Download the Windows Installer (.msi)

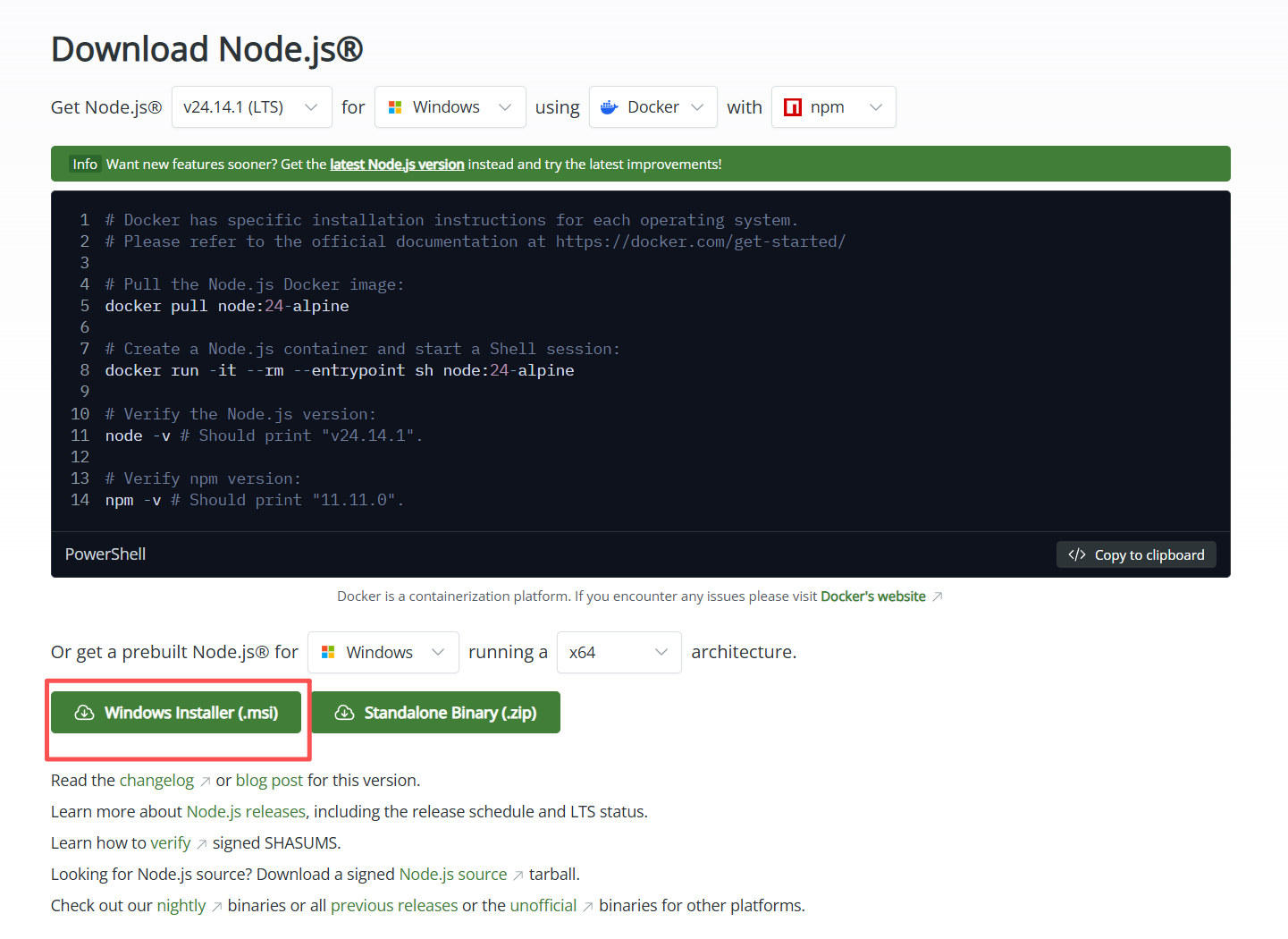click(176, 712)
